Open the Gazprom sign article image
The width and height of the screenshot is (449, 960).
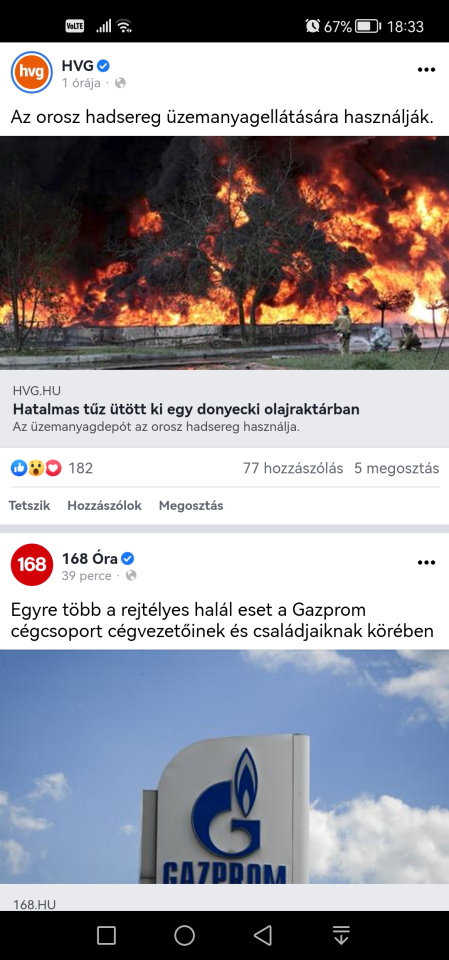pos(224,766)
